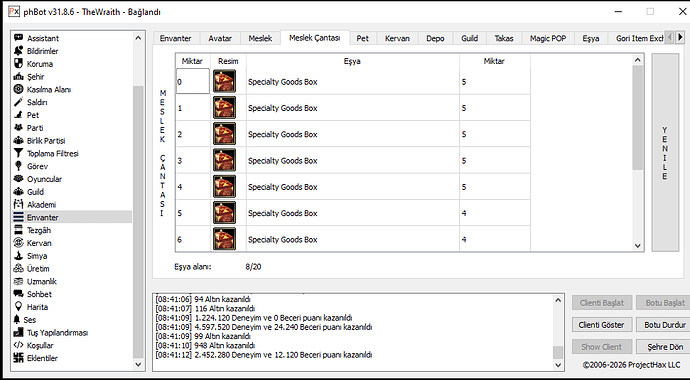The image size is (690, 380).
Task: Click log panel scroll down arrow
Action: (x=558, y=365)
